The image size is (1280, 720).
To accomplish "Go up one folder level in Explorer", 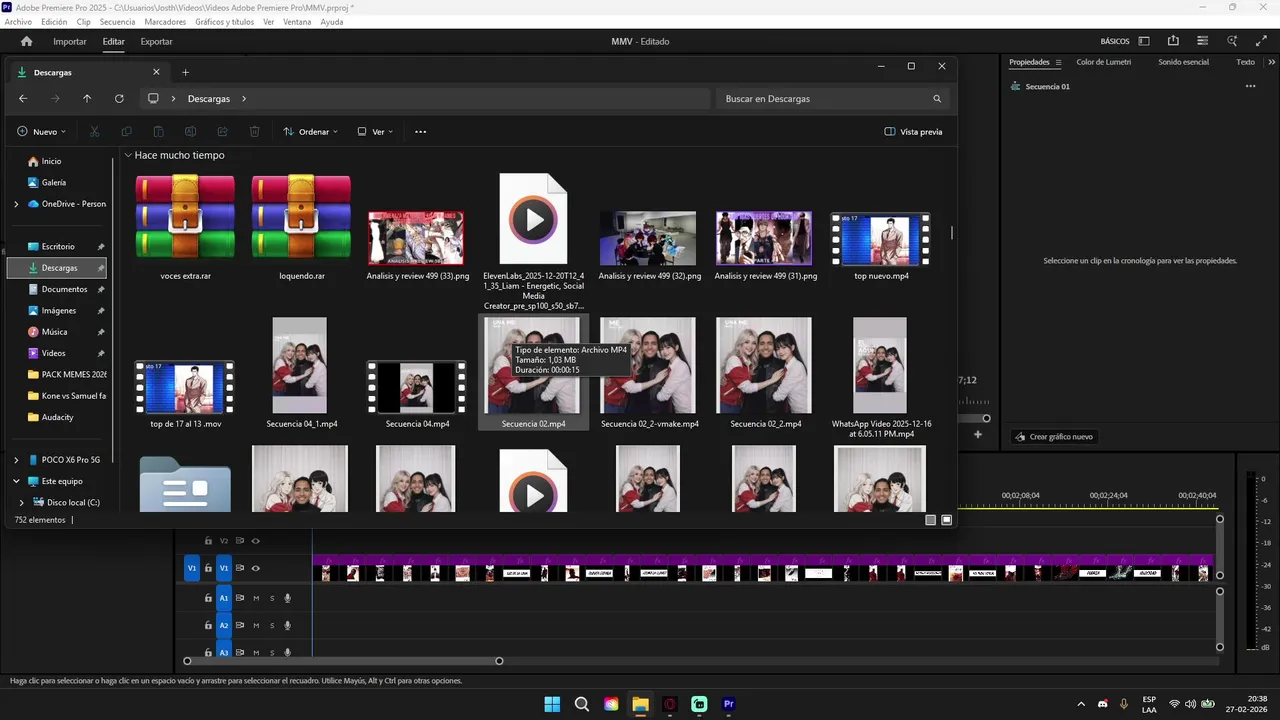I will (87, 99).
